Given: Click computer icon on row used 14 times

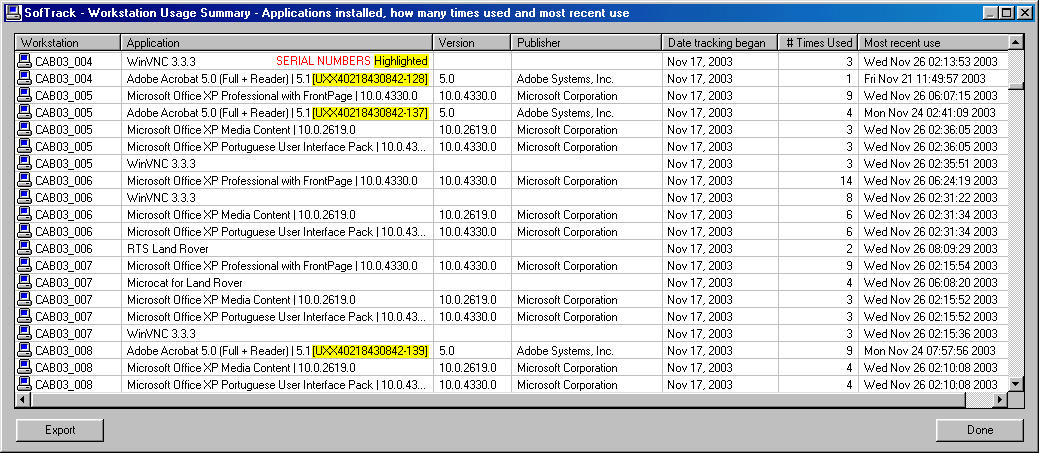Looking at the screenshot, I should click(x=25, y=180).
